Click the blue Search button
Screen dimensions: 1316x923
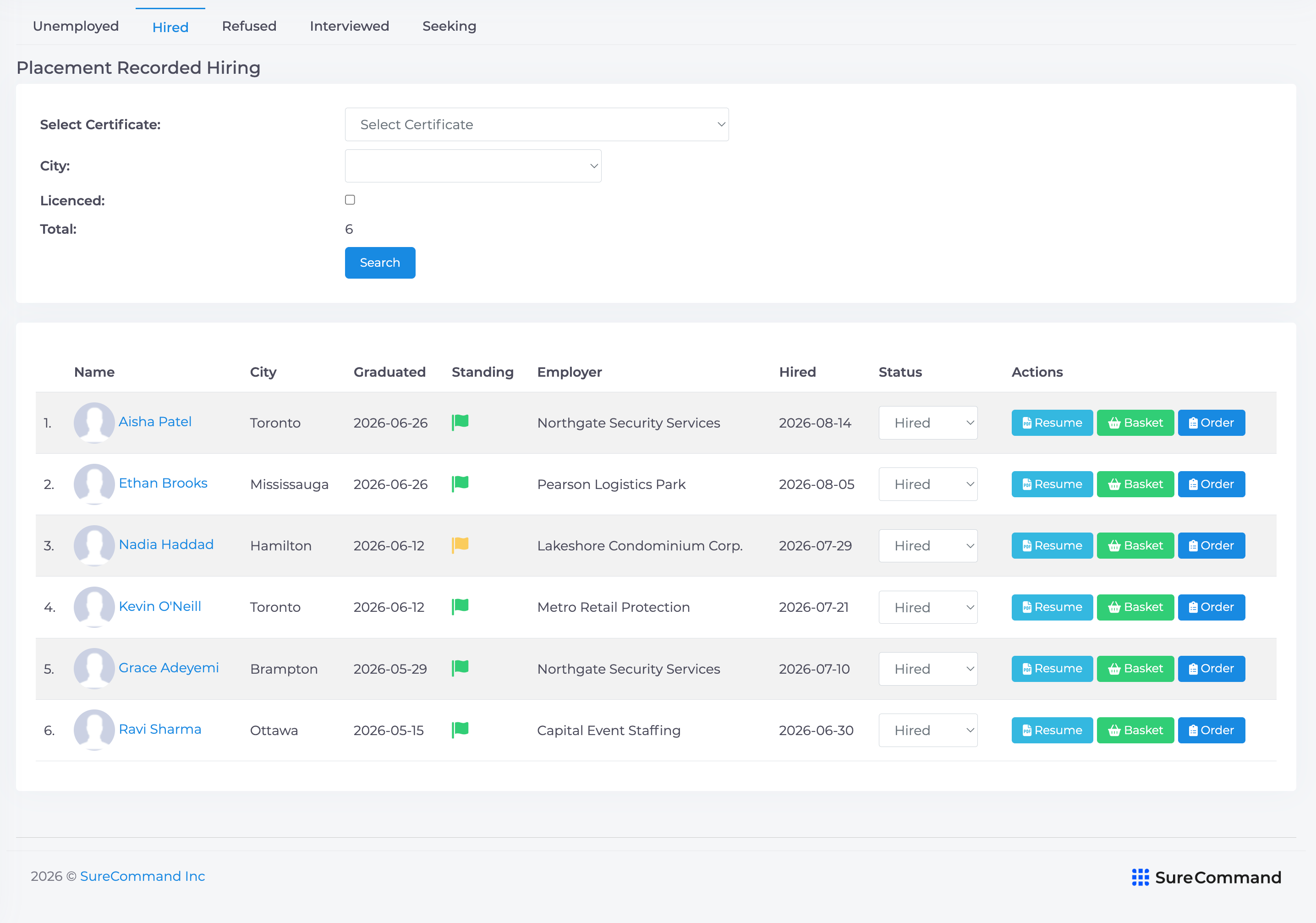coord(379,263)
